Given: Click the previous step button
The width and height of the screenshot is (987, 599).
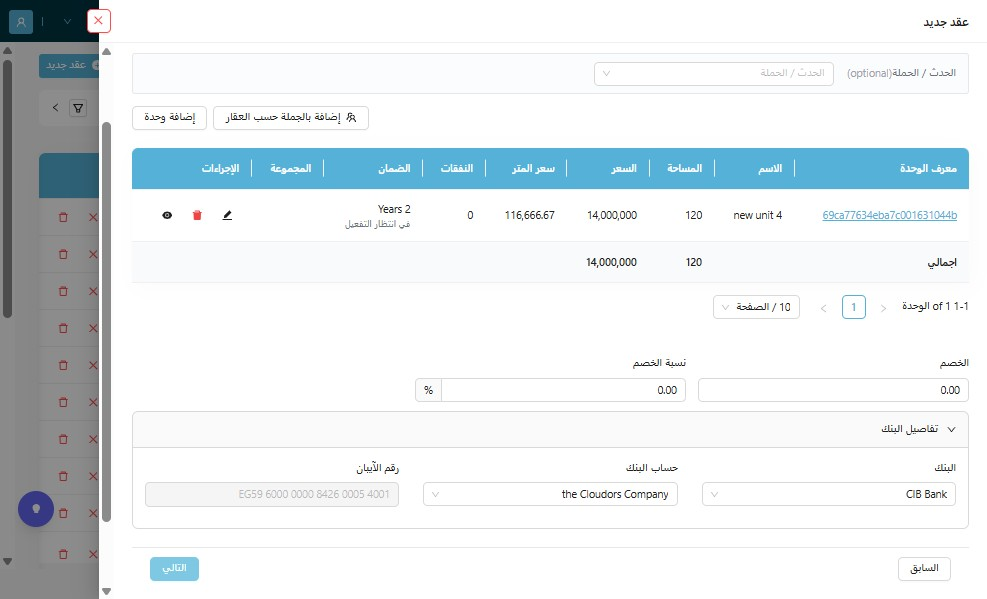Looking at the screenshot, I should pos(924,569).
